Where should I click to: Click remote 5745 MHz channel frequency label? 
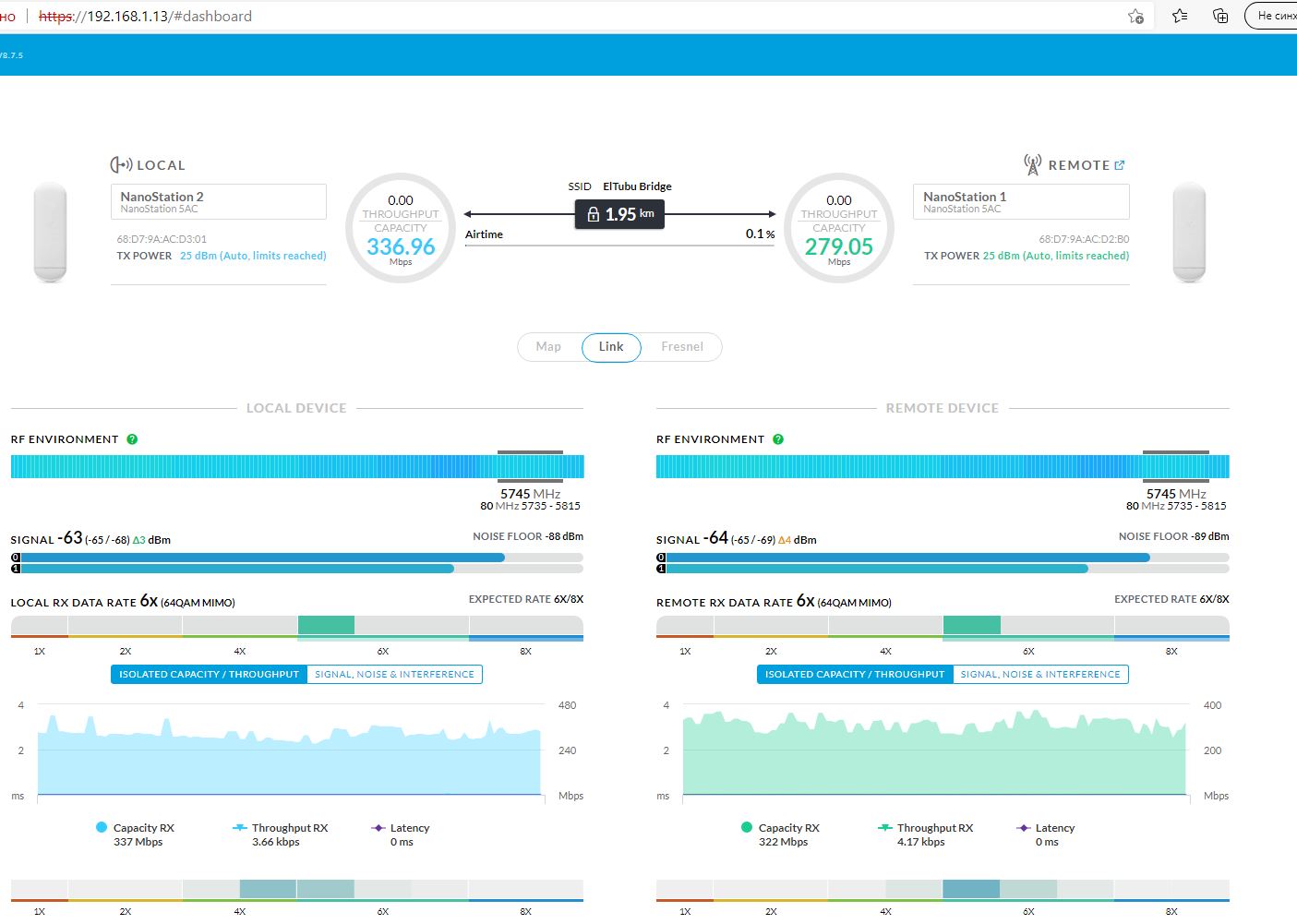tap(1176, 494)
